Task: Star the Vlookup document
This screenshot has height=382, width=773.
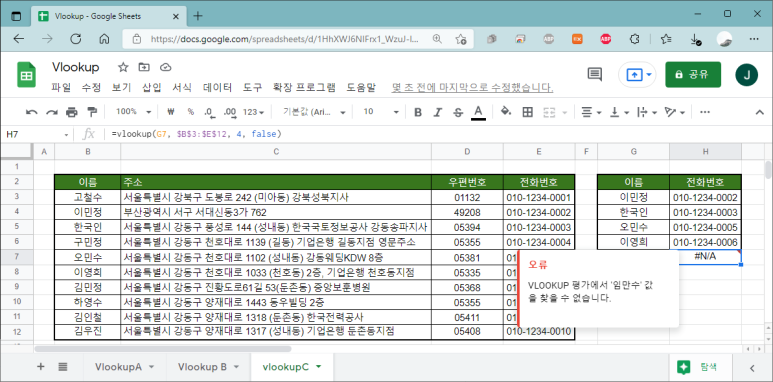Action: coord(123,67)
